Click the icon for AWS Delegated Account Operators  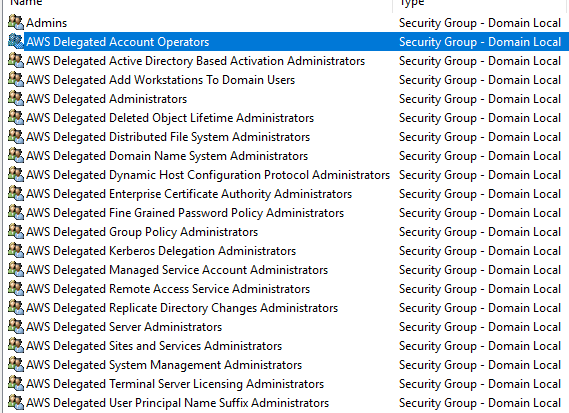(x=16, y=41)
